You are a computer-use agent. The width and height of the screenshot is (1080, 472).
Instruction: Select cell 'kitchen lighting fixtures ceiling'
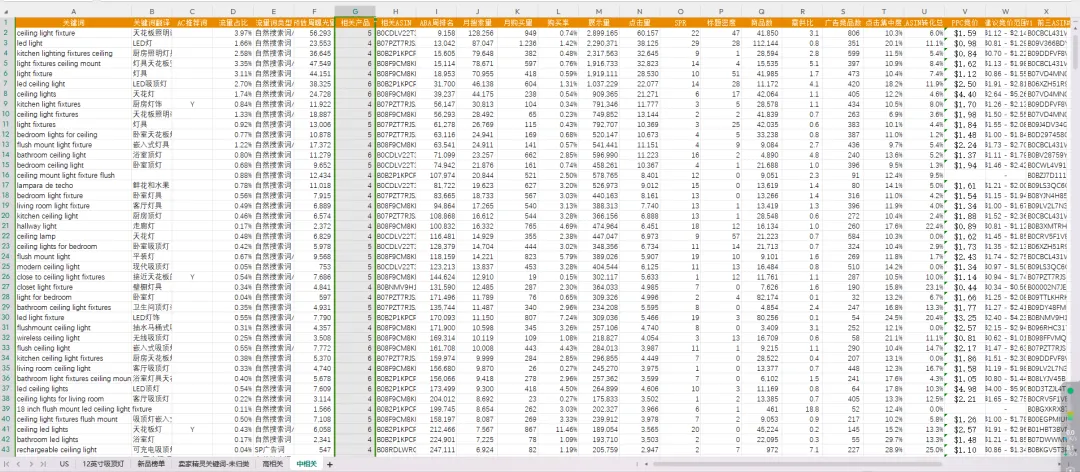click(73, 53)
